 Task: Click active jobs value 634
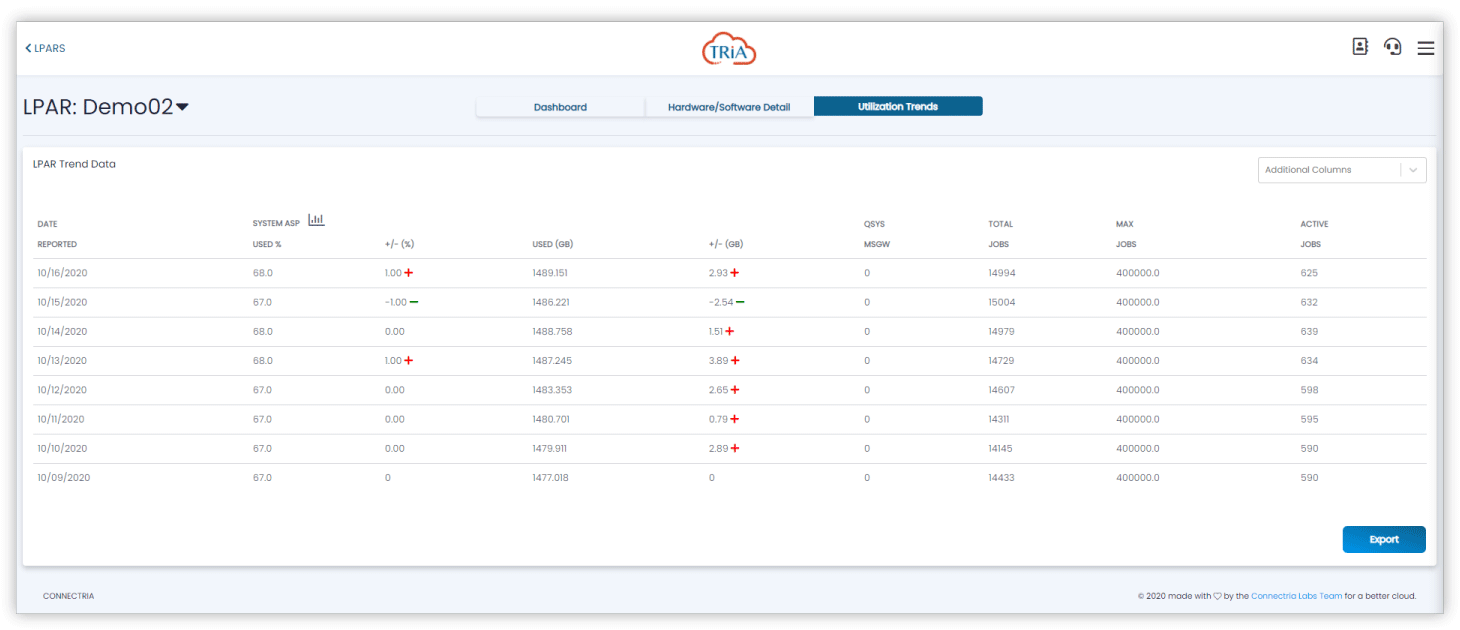click(1309, 360)
